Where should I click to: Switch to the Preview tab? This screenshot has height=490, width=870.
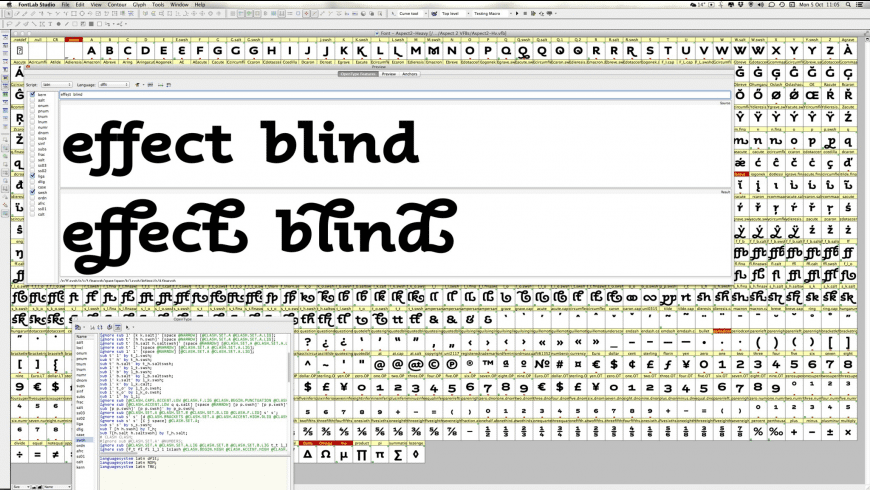tap(388, 74)
